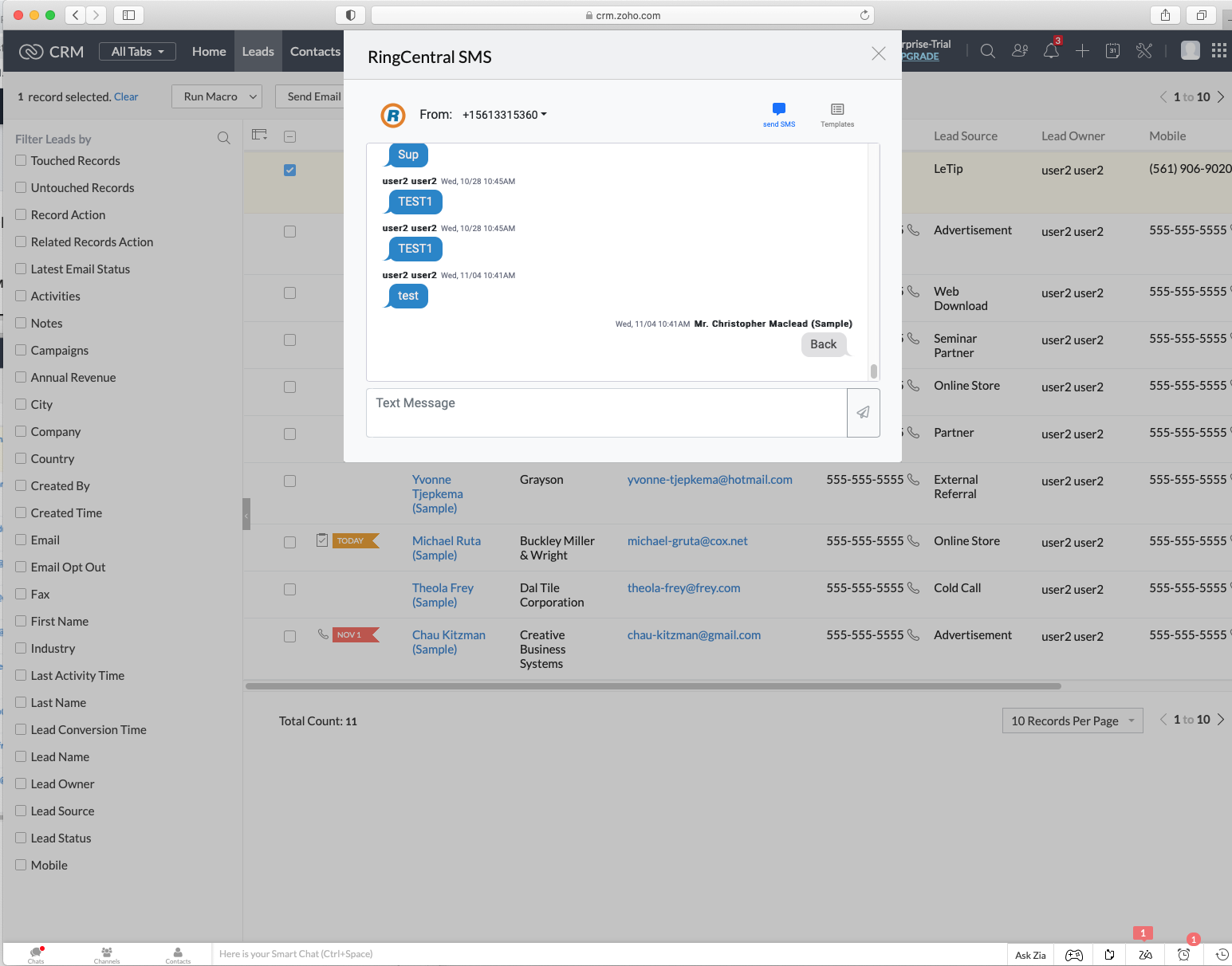Open Contacts in the bottom bar
1232x966 pixels.
[178, 955]
